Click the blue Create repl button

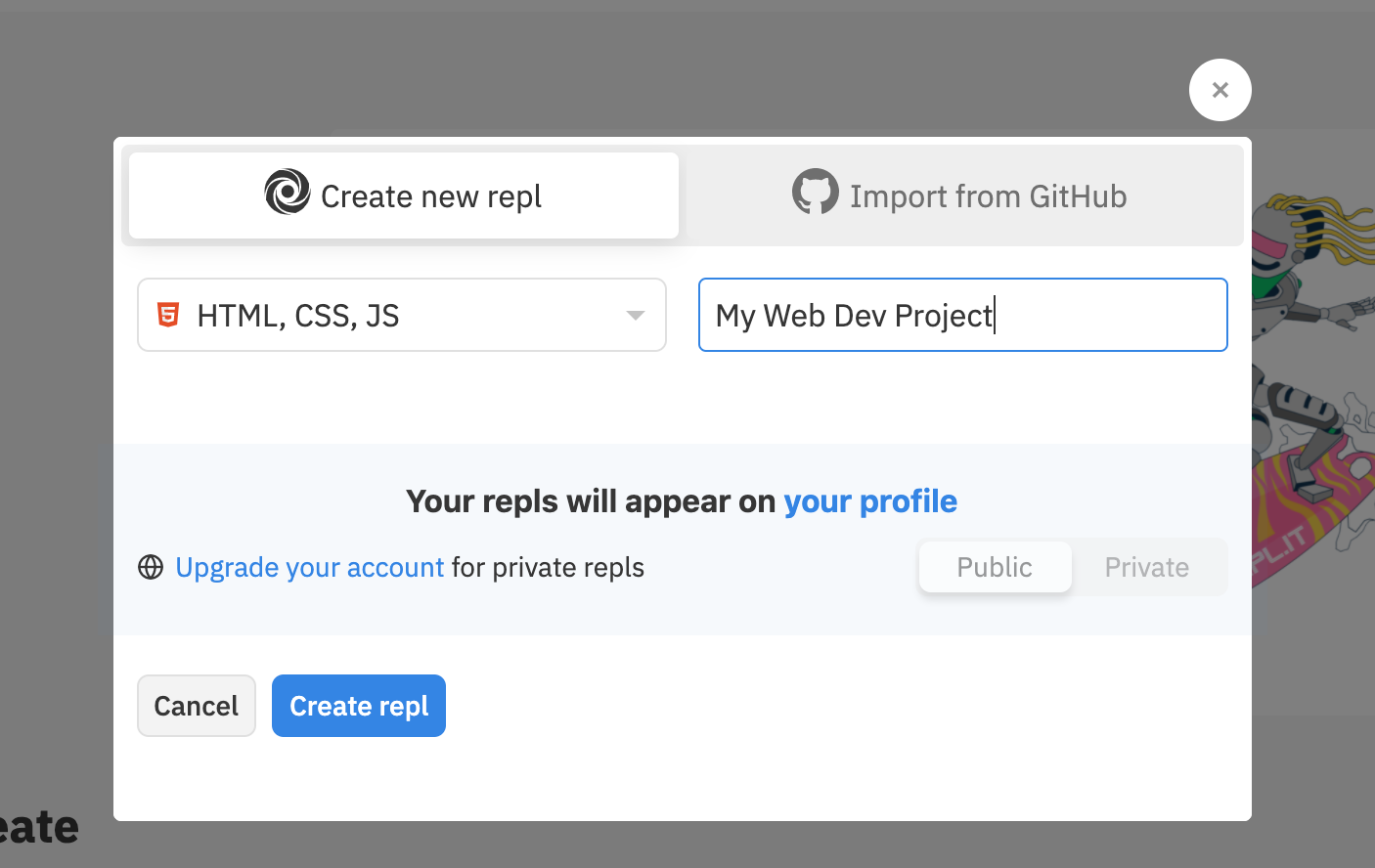pos(359,706)
